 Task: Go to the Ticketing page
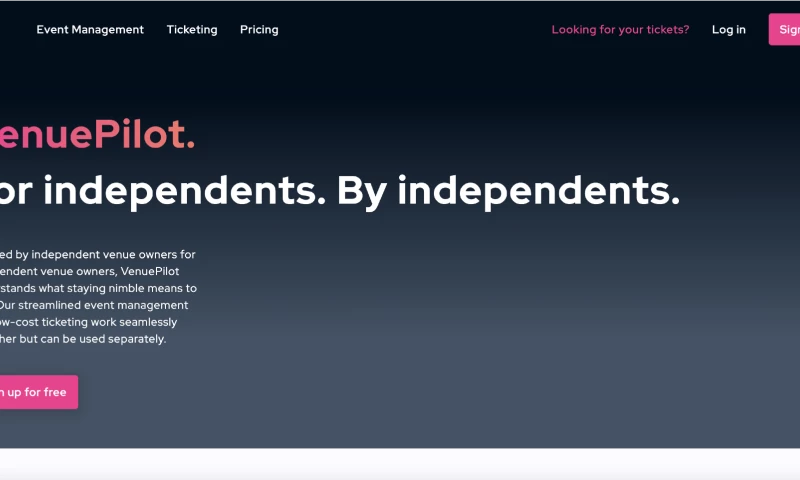tap(192, 30)
